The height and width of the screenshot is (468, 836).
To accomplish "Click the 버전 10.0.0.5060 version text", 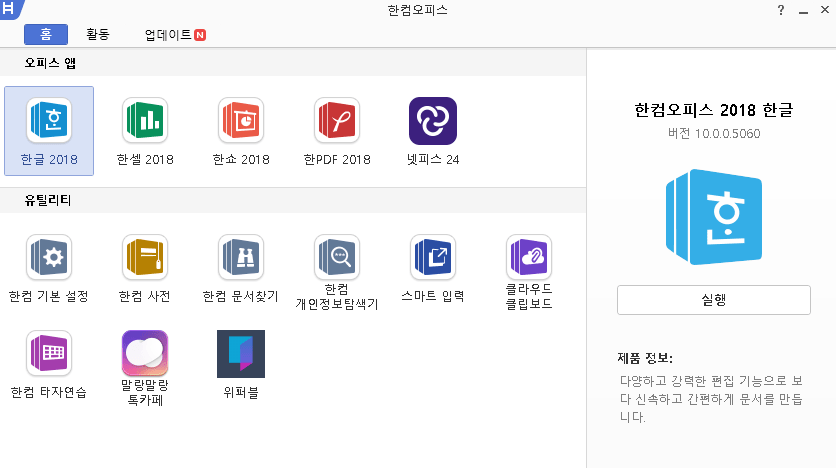I will pyautogui.click(x=714, y=133).
